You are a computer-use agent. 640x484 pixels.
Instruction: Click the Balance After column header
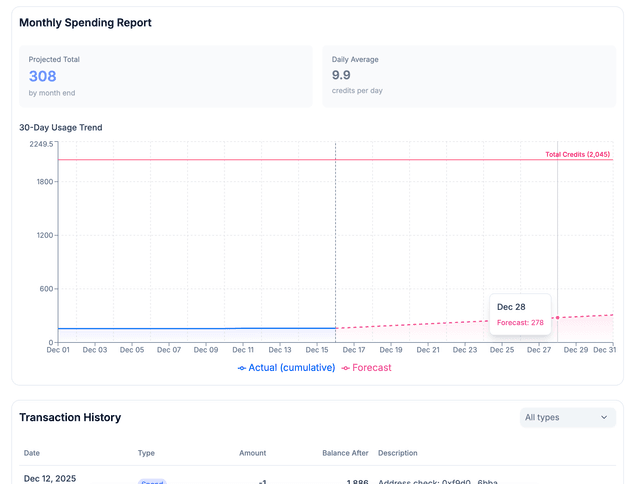[x=345, y=453]
